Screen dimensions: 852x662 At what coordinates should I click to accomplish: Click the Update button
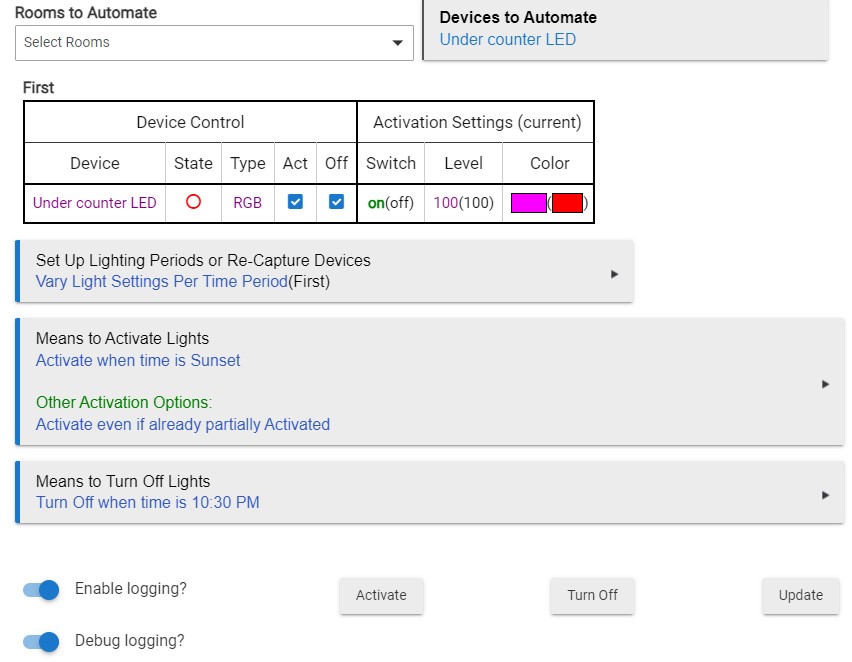coord(800,596)
